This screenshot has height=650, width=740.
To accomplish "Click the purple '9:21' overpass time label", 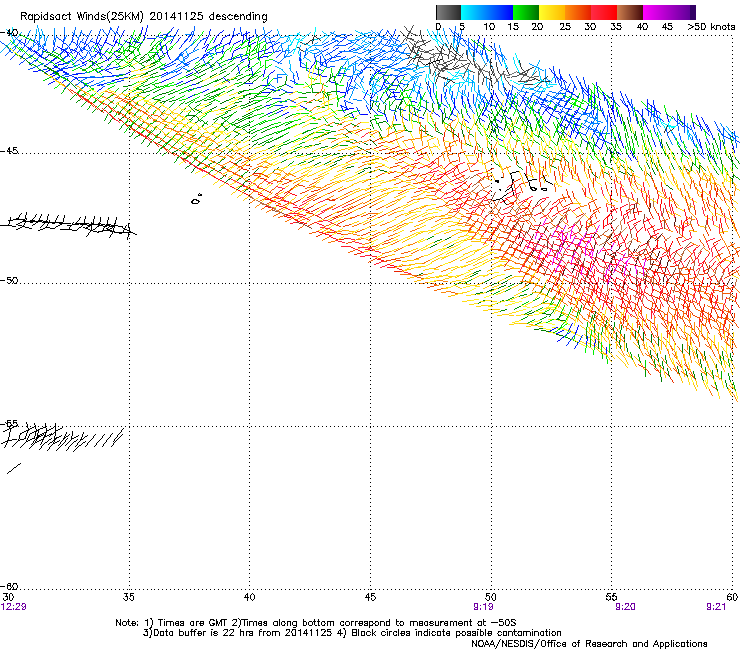I will [716, 607].
